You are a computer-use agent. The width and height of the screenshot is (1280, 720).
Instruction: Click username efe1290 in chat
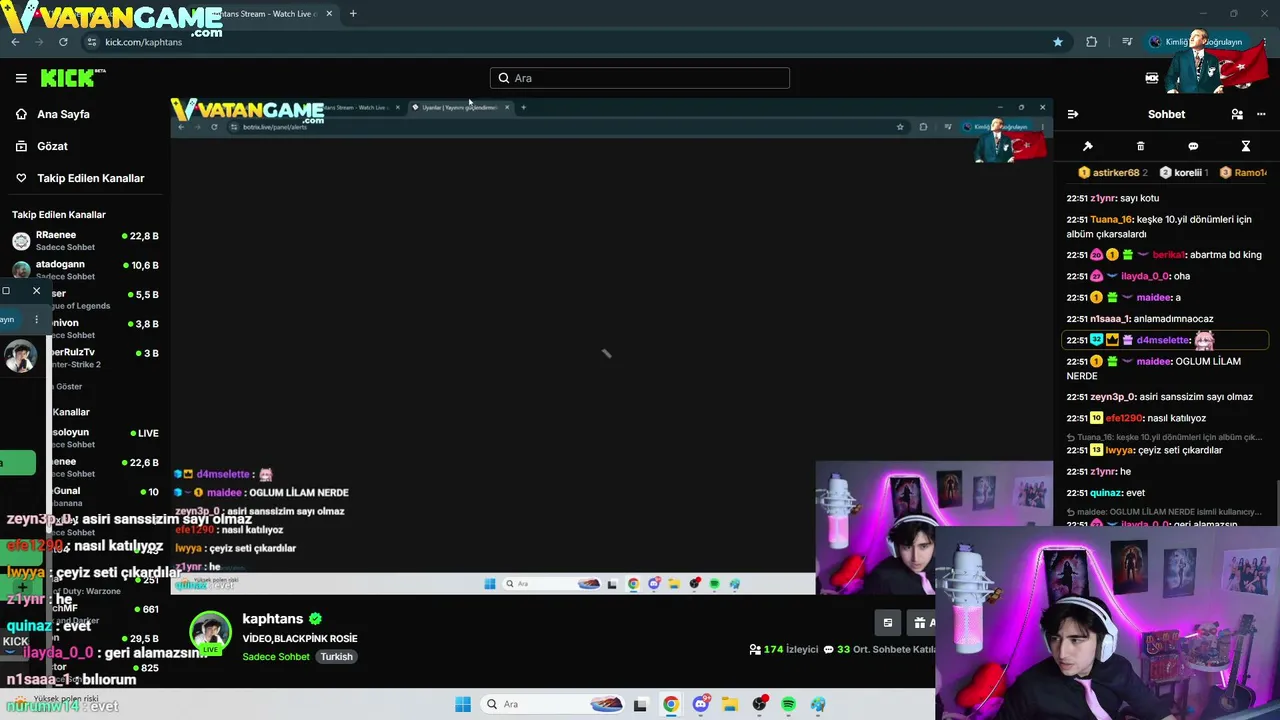pyautogui.click(x=1124, y=418)
